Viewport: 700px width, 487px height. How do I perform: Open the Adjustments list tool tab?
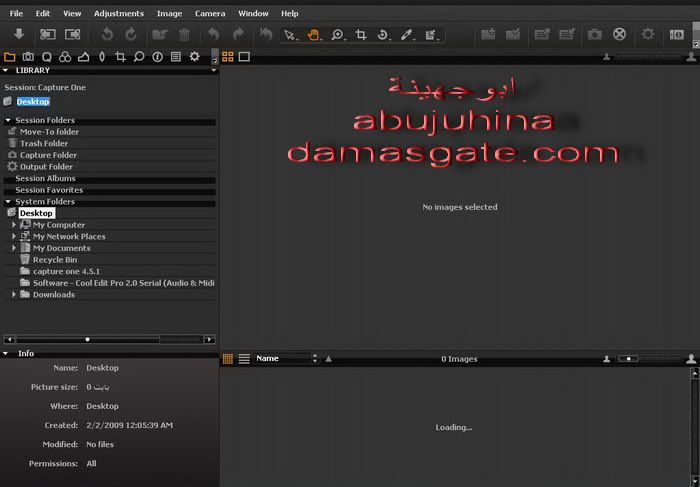[176, 57]
